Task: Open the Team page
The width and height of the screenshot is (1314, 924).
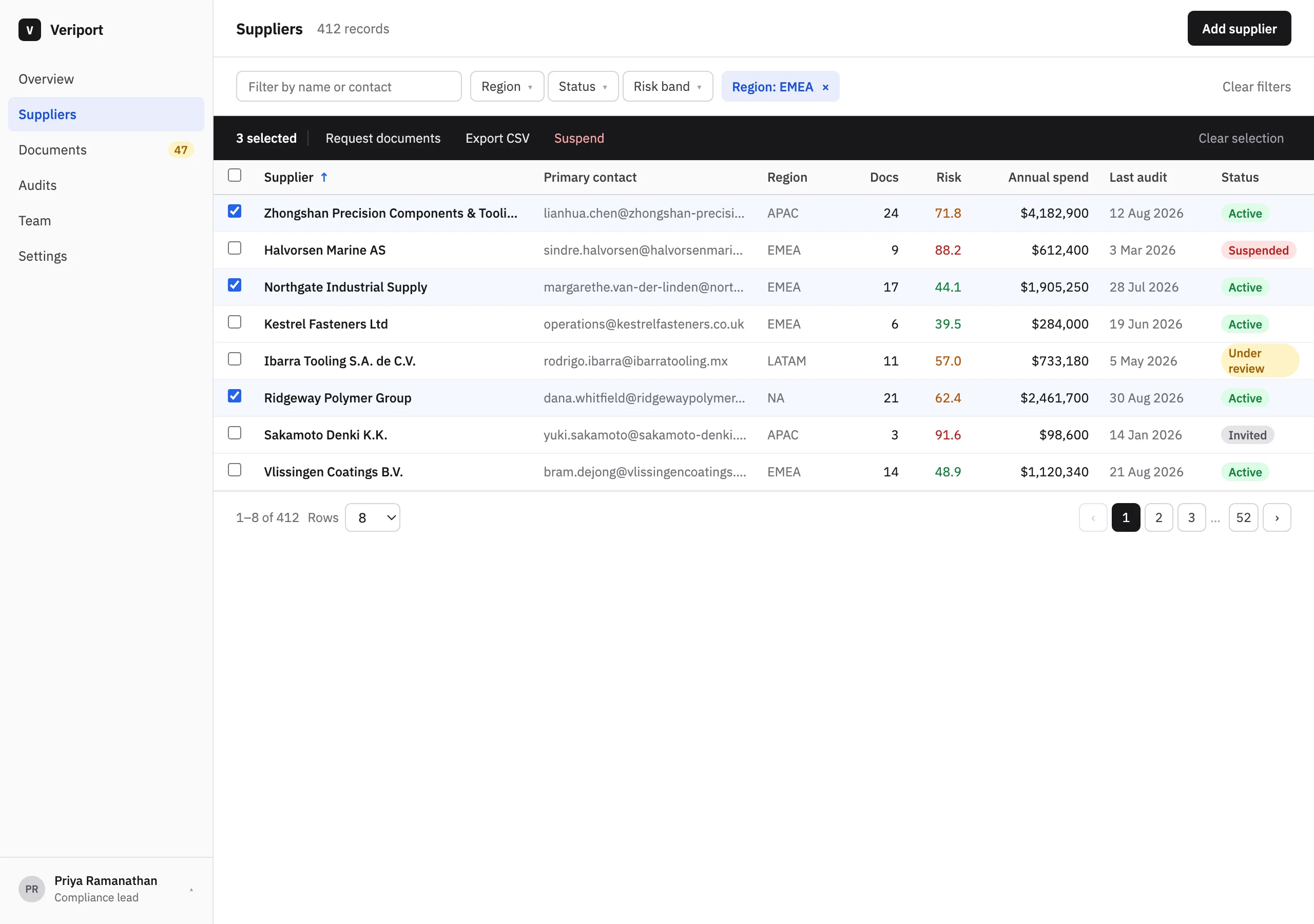Action: [x=106, y=221]
